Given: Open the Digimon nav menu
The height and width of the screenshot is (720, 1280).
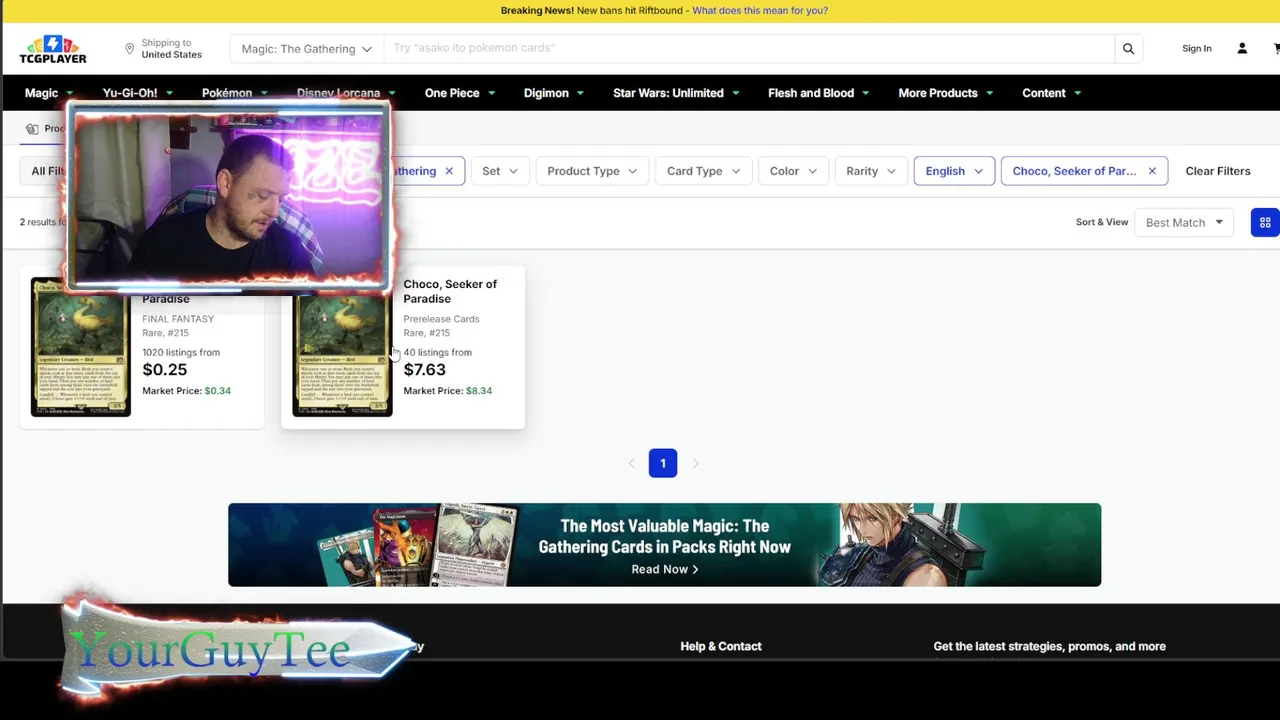Looking at the screenshot, I should click(553, 93).
